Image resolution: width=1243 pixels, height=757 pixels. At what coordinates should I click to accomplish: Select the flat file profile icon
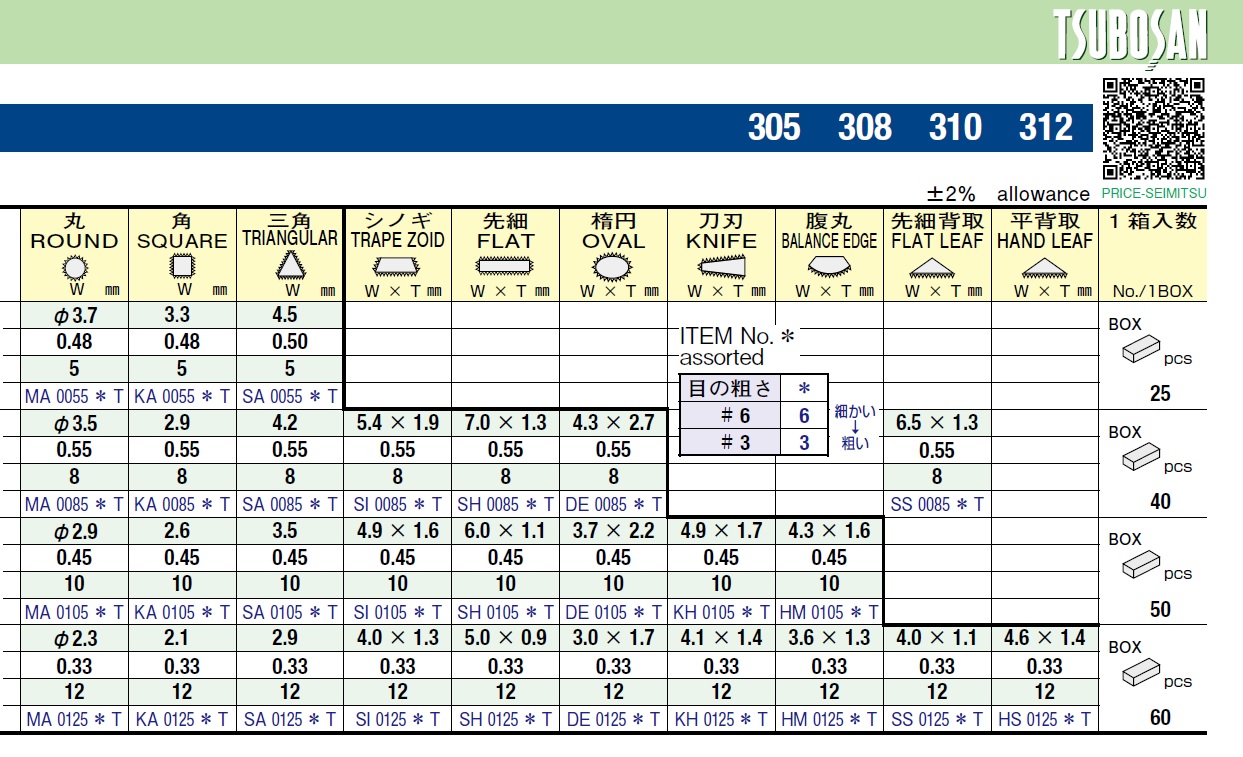tap(506, 266)
